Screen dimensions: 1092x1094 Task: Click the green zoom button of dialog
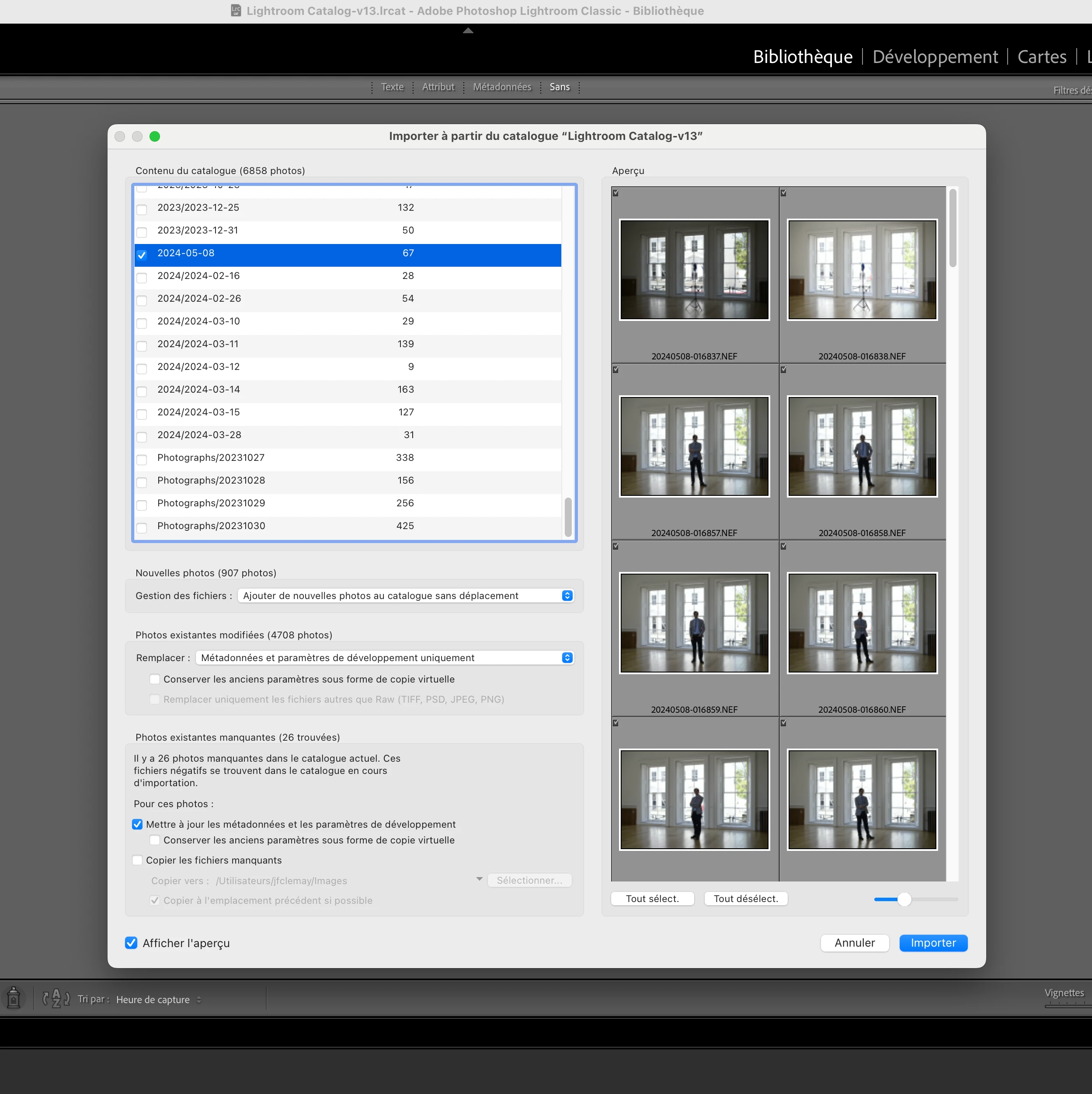click(x=155, y=136)
